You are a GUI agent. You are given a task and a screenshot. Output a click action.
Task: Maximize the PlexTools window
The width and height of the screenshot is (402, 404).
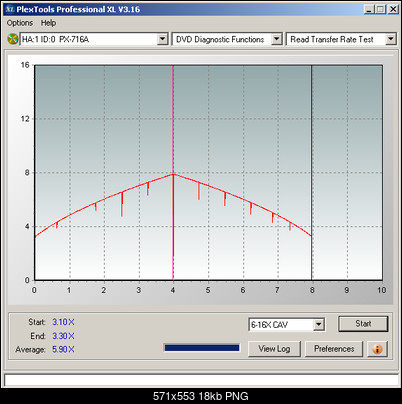[380, 9]
